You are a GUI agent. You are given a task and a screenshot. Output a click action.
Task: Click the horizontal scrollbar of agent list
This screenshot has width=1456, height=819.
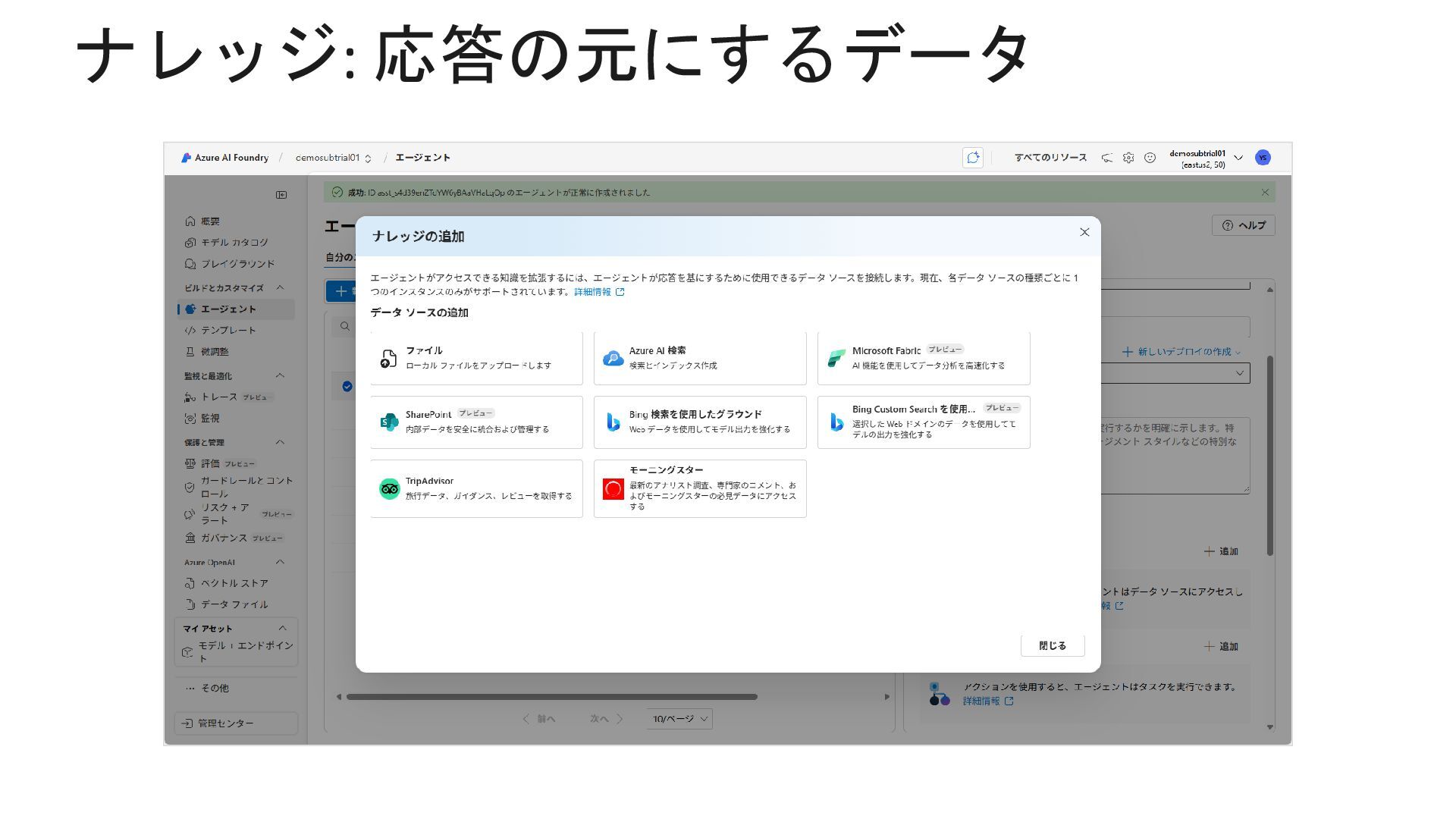(552, 697)
